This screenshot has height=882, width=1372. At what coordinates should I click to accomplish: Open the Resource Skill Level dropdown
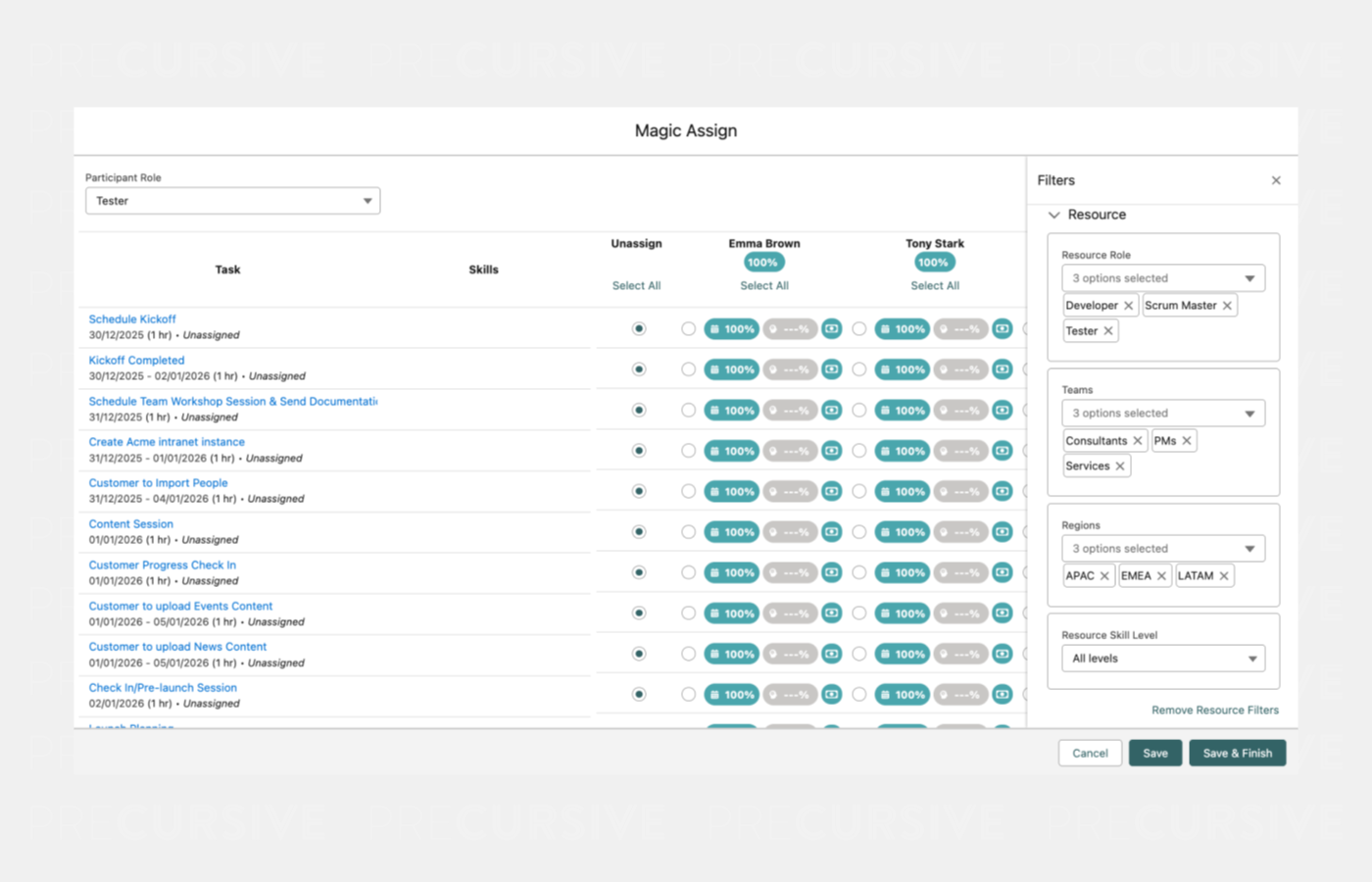click(x=1163, y=659)
